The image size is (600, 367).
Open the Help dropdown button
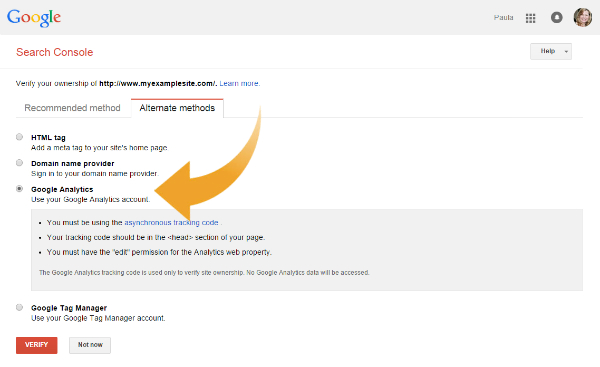click(x=551, y=51)
